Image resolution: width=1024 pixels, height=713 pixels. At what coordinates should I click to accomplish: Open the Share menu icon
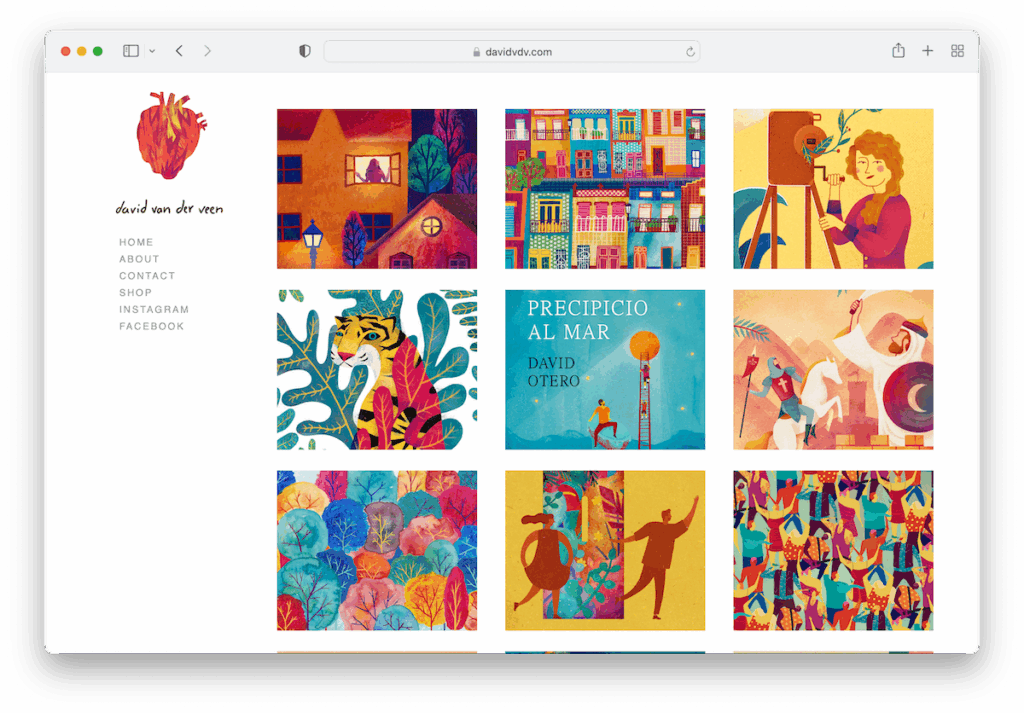coord(899,50)
